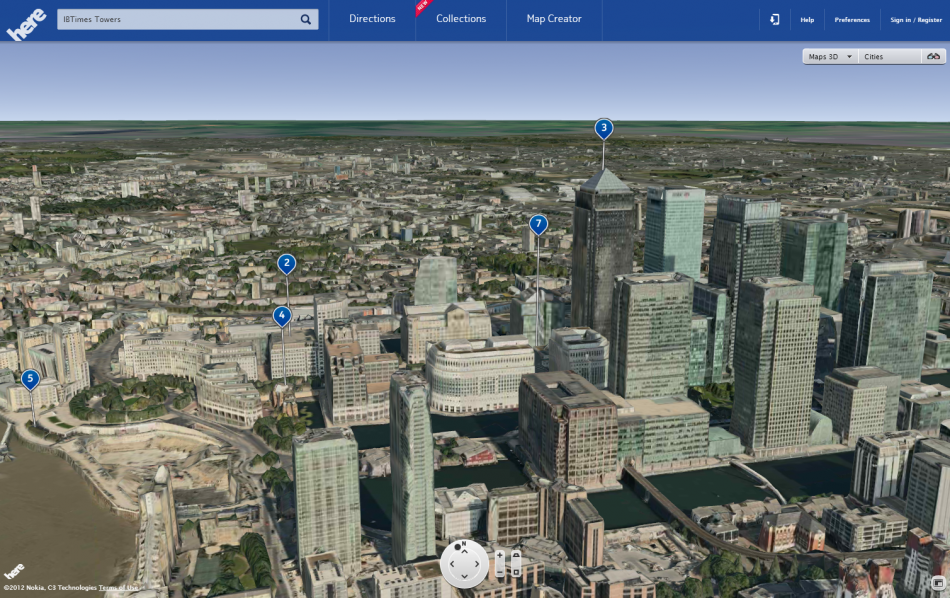Zoom out with the minus button
The image size is (950, 598).
[500, 572]
